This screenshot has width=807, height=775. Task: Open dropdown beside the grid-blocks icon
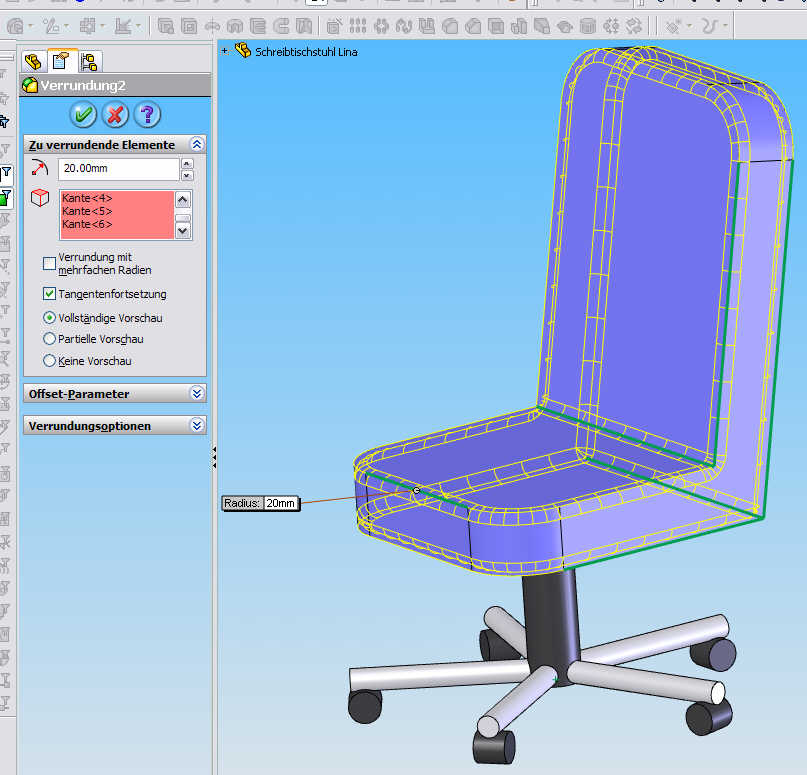102,25
